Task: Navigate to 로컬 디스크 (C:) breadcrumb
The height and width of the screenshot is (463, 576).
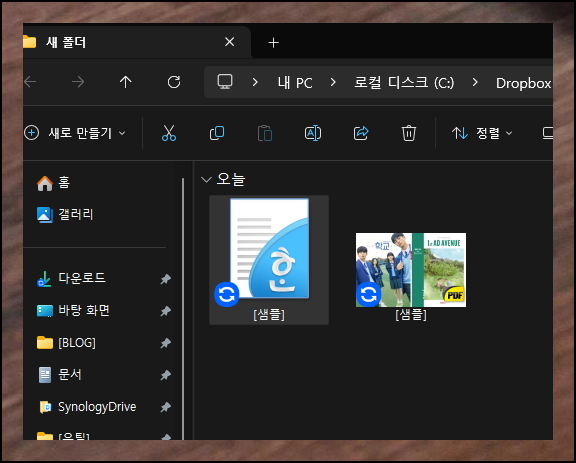Action: click(x=404, y=82)
